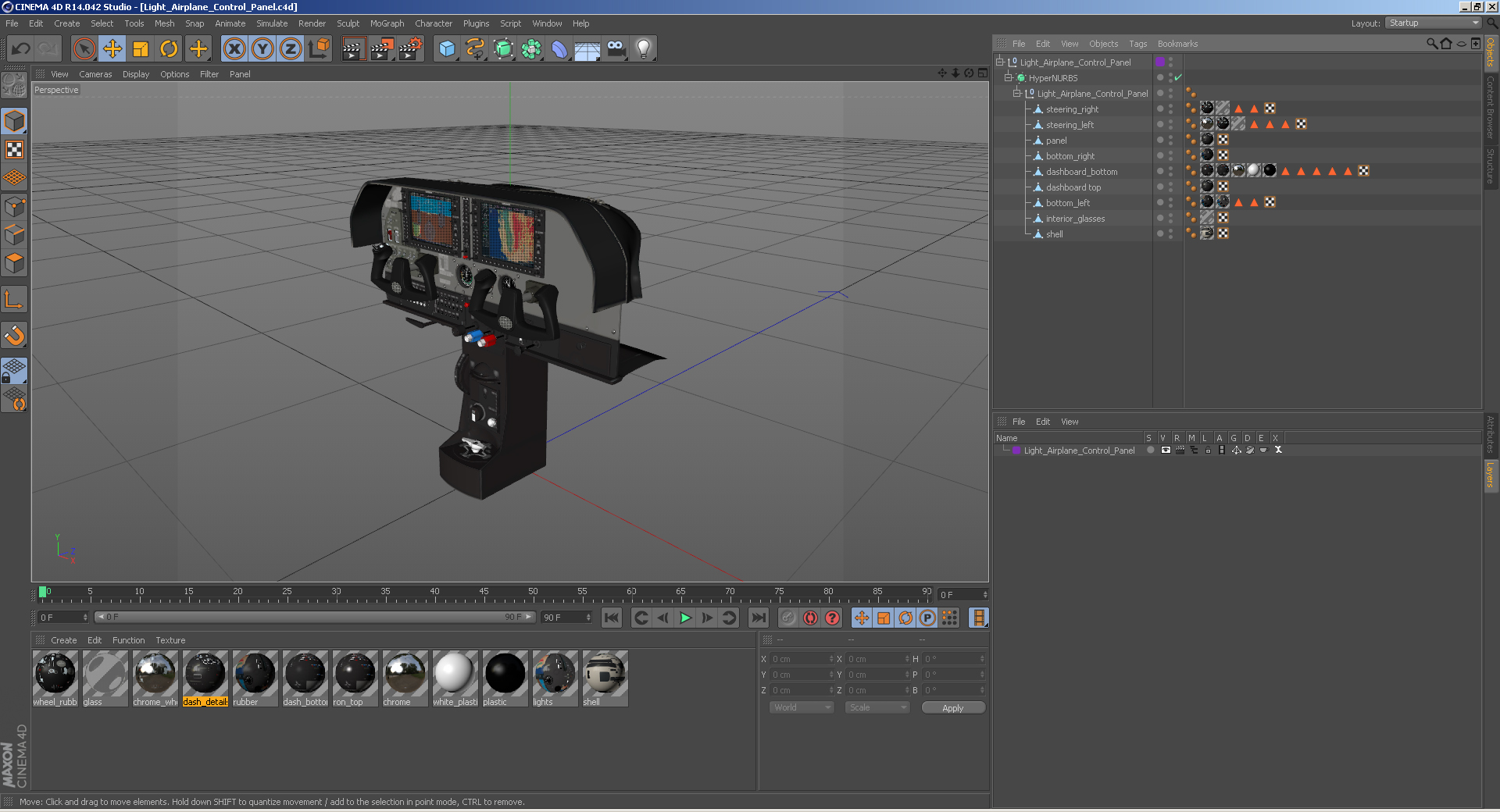Open the Content Browser side tab

coord(1491,107)
